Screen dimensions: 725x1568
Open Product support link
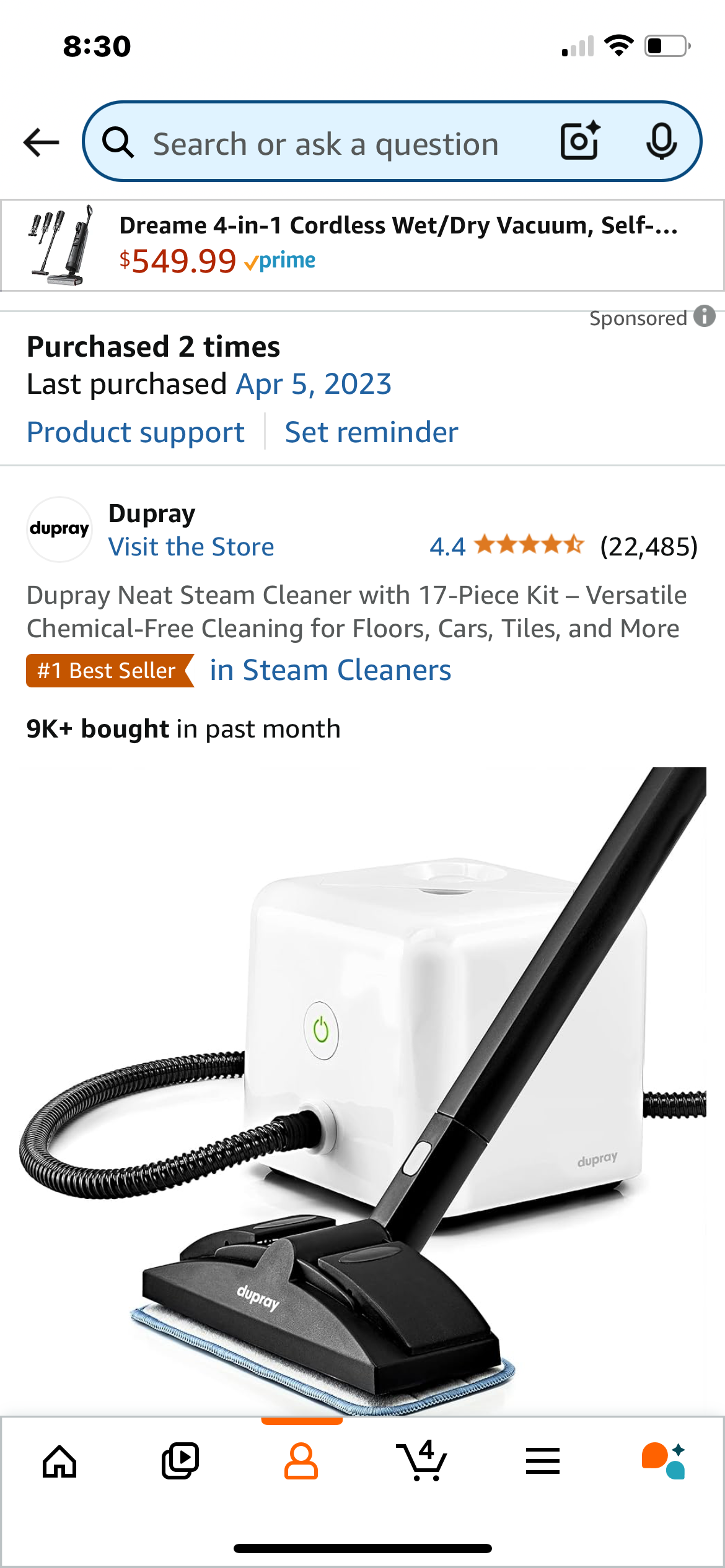click(136, 432)
